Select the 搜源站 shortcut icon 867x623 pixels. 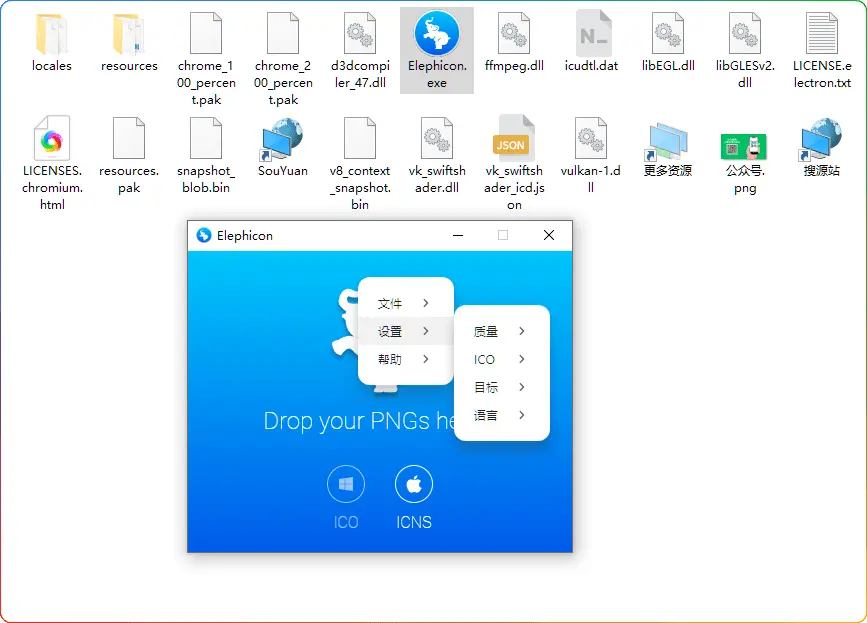(821, 140)
